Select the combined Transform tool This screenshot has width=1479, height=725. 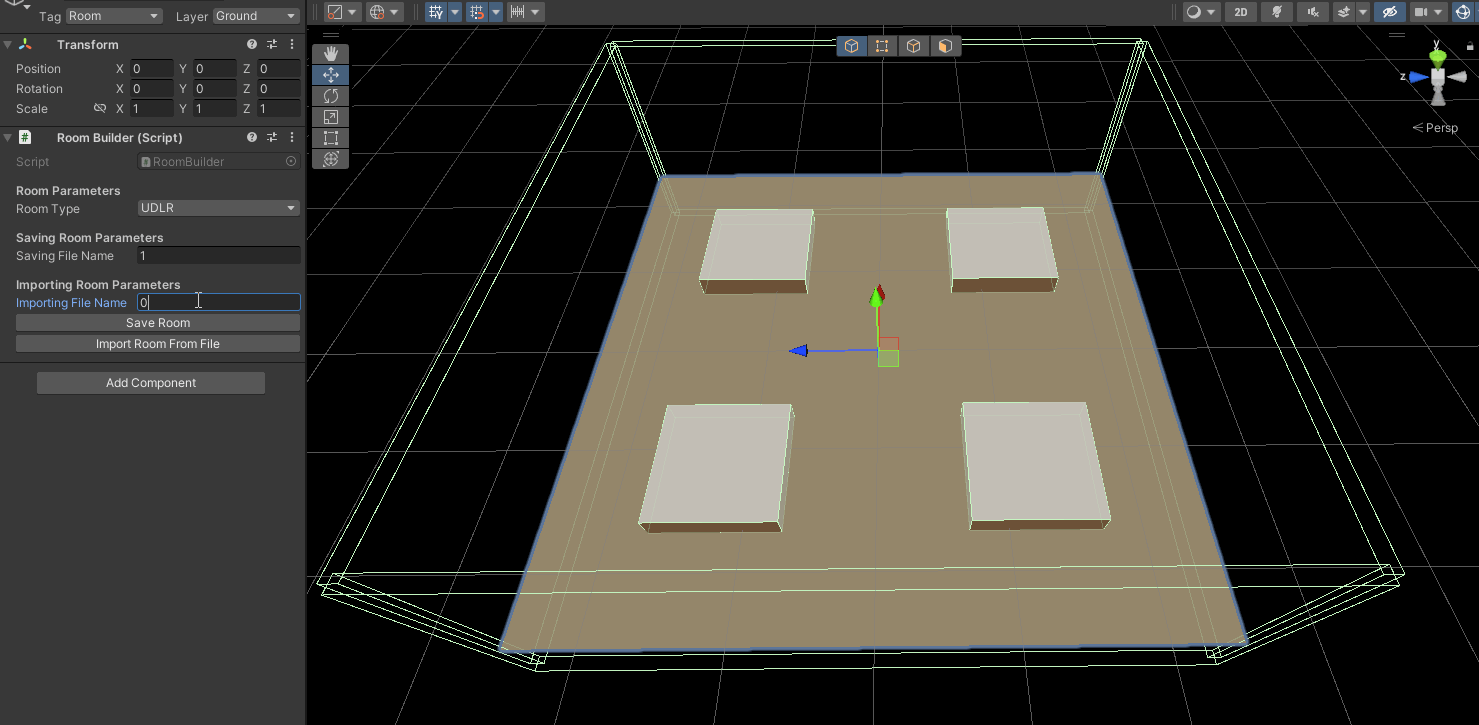click(330, 159)
